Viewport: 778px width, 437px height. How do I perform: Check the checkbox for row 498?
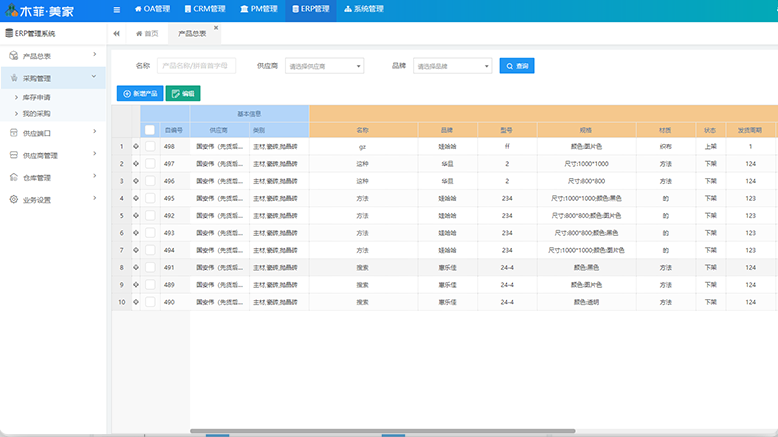coord(150,146)
